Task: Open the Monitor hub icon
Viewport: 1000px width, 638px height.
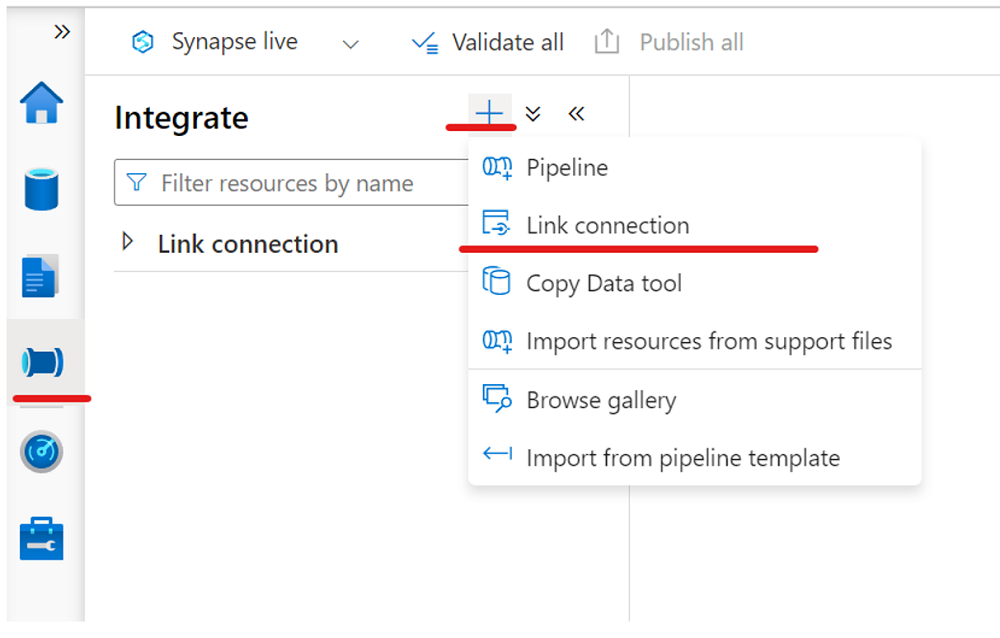Action: pos(42,452)
